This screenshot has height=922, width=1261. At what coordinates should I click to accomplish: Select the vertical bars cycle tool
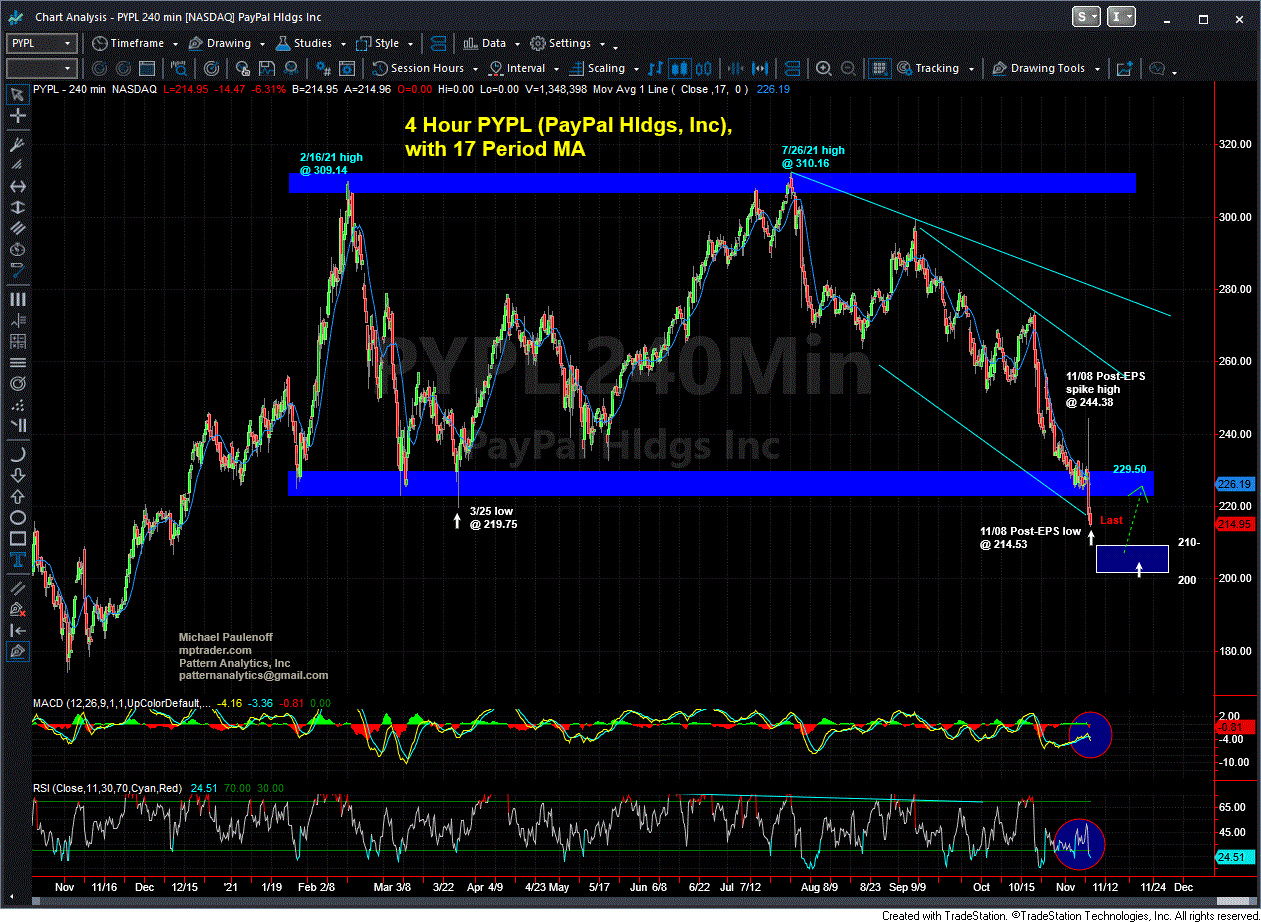[18, 299]
